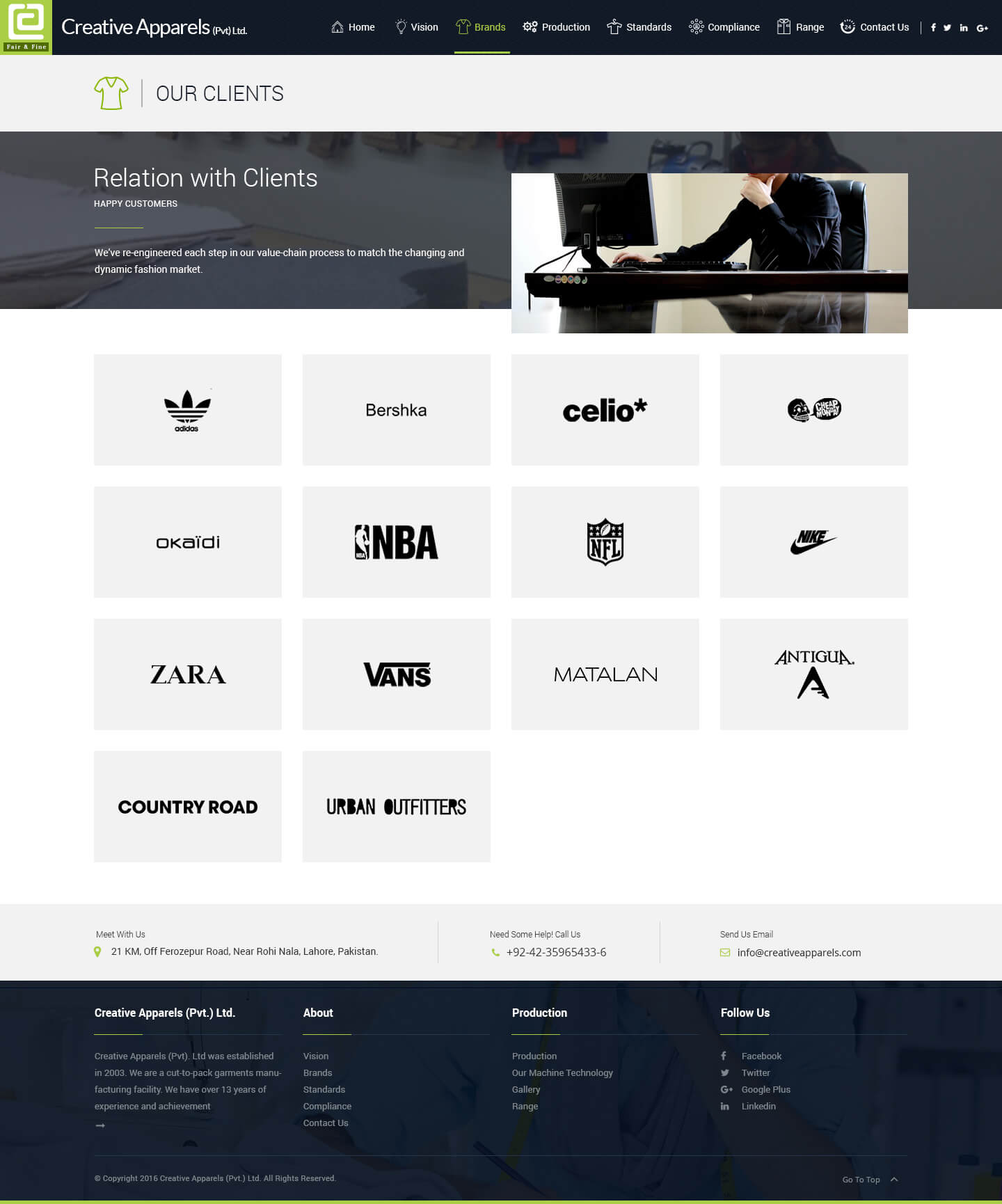Open the Matalan client card
Image resolution: width=1002 pixels, height=1204 pixels.
605,674
